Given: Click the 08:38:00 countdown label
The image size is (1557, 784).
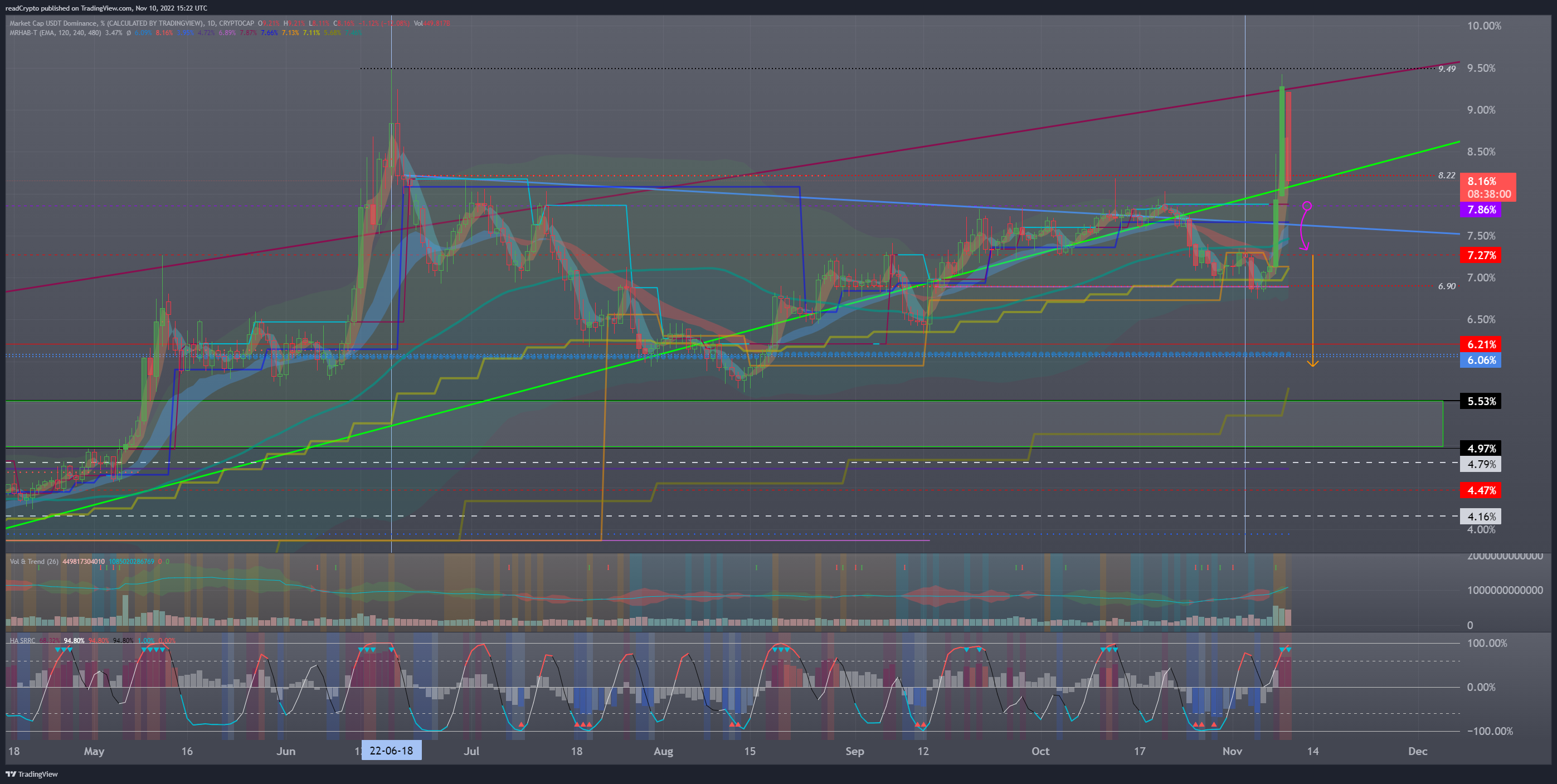Looking at the screenshot, I should (1488, 194).
